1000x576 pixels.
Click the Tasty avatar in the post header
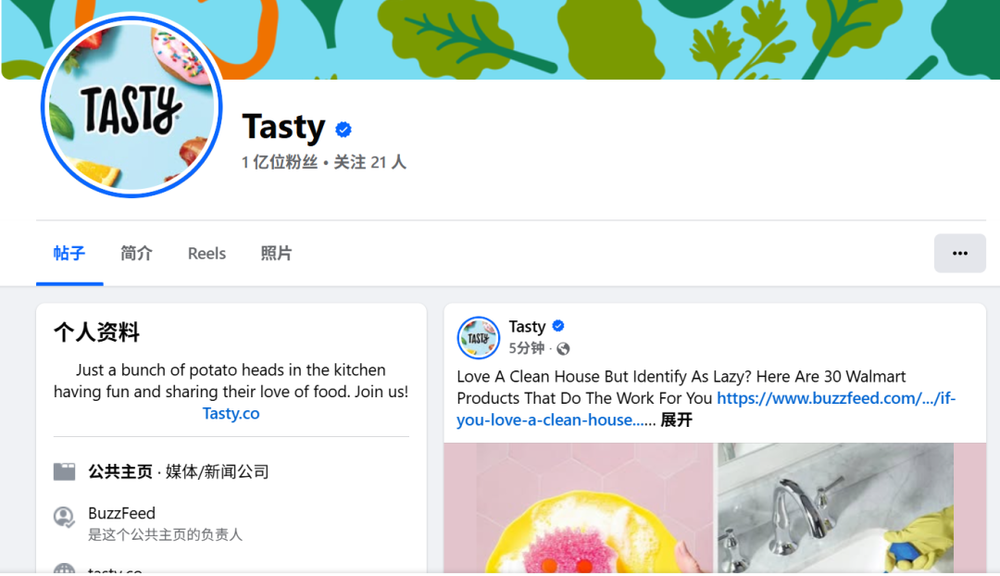tap(478, 337)
